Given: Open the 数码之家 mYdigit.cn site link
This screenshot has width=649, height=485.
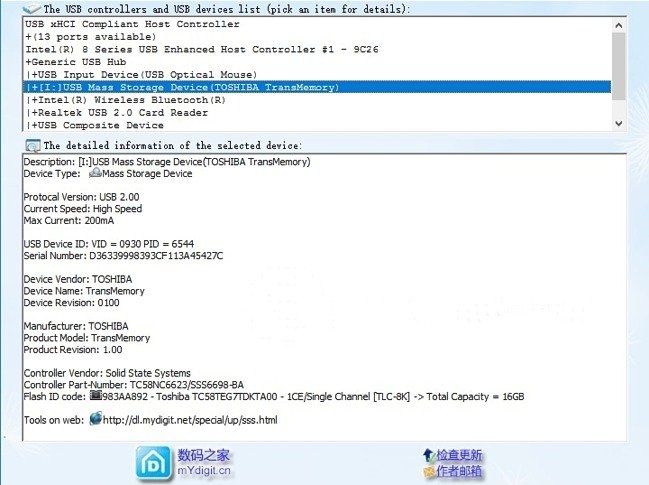Looking at the screenshot, I should [204, 463].
